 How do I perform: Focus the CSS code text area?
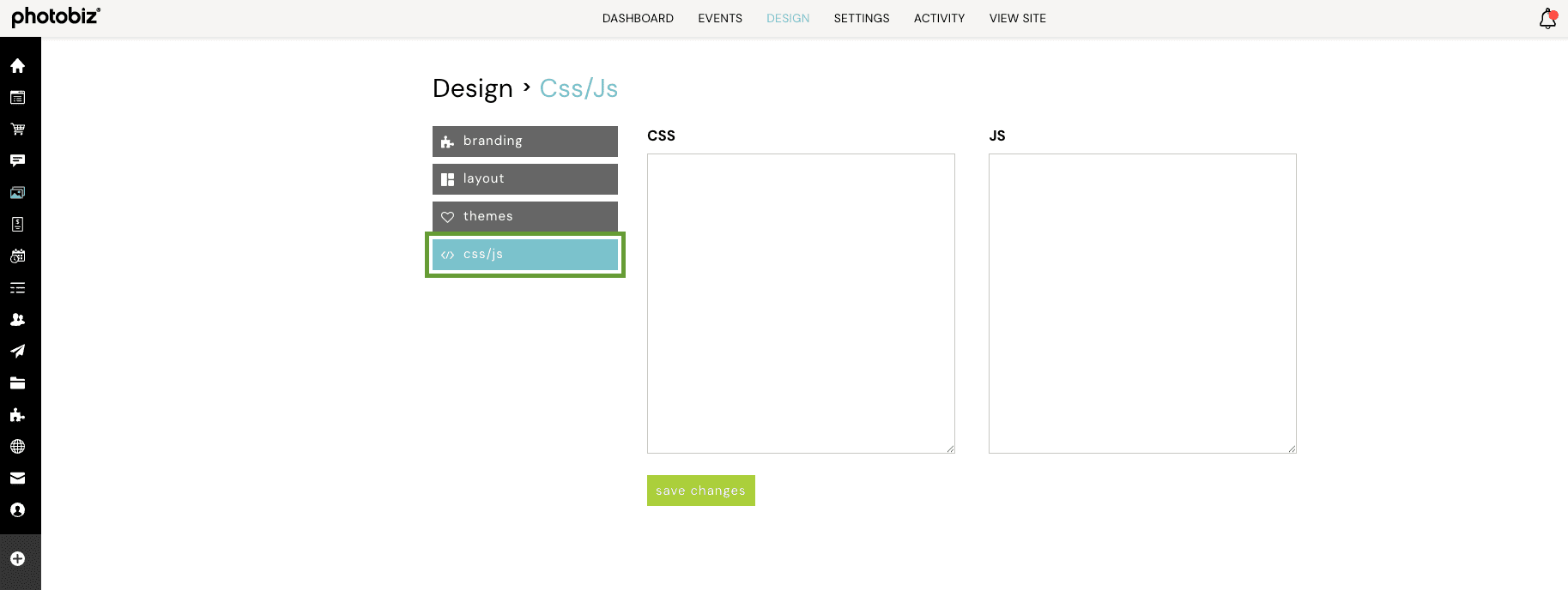click(801, 304)
